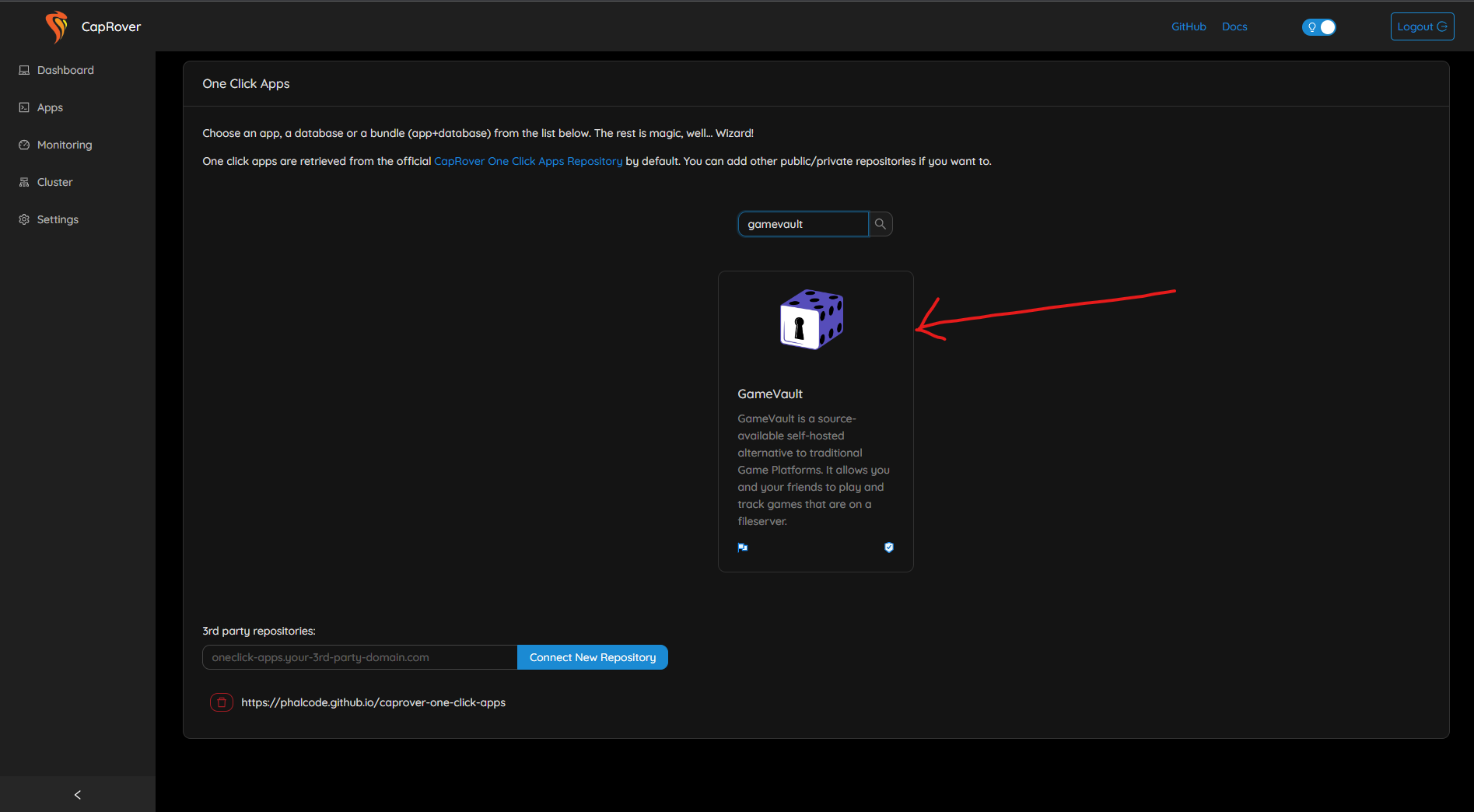1474x812 pixels.
Task: Click the verified shield icon on GameVault card
Action: [x=889, y=548]
